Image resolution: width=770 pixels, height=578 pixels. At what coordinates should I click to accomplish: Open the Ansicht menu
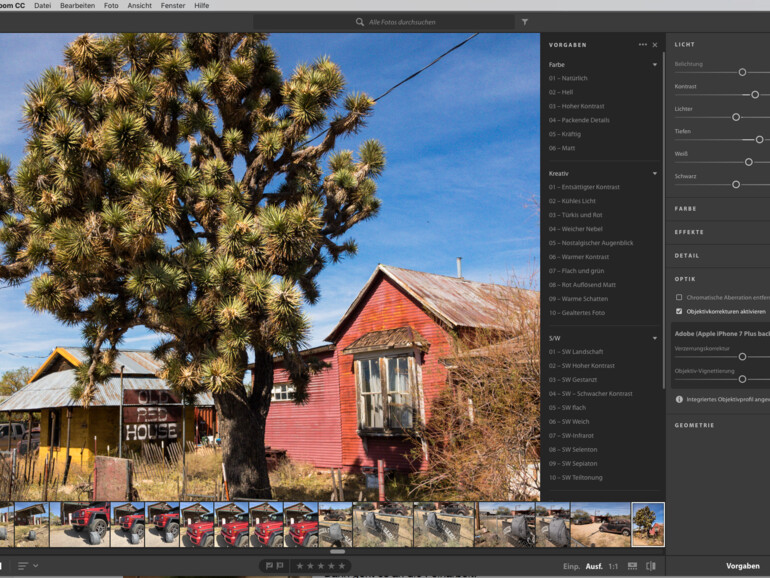(139, 5)
